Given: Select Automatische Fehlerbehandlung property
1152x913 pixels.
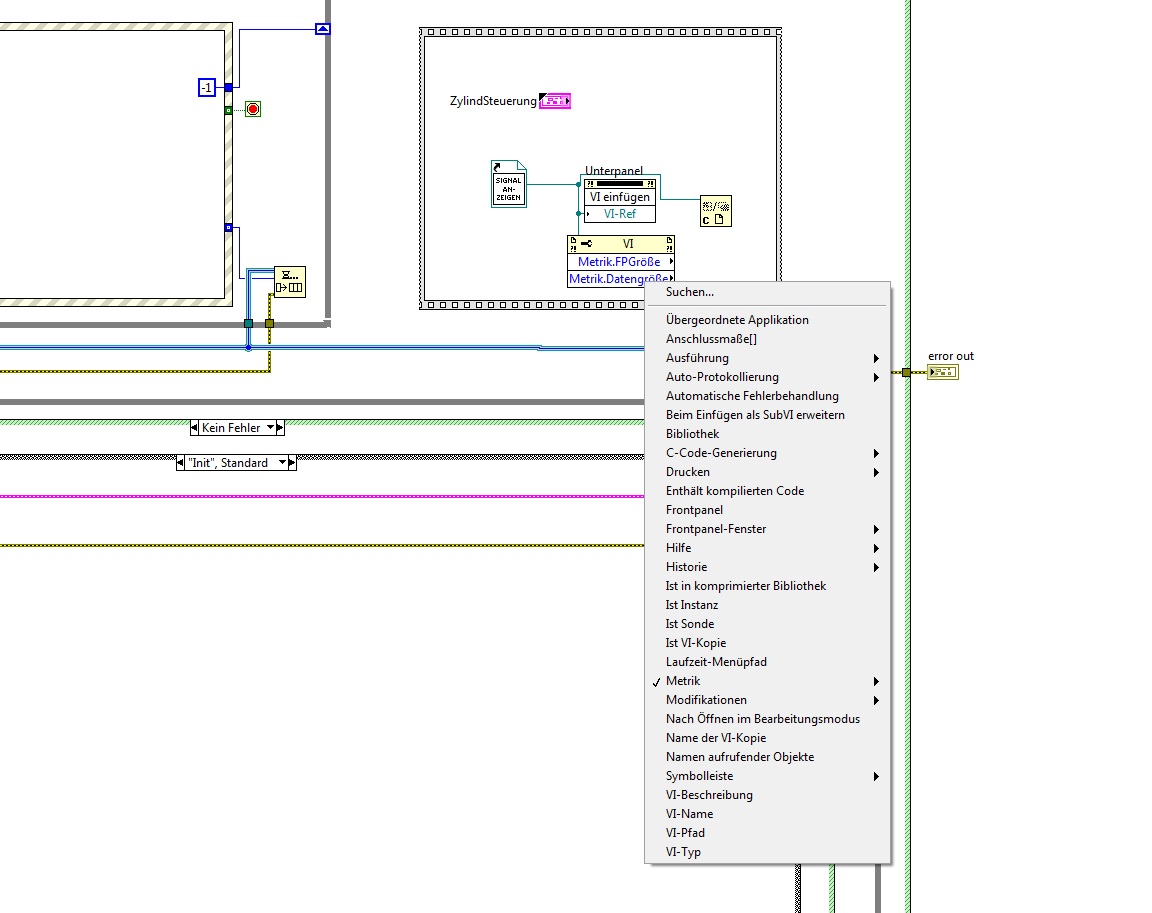Looking at the screenshot, I should (x=767, y=396).
